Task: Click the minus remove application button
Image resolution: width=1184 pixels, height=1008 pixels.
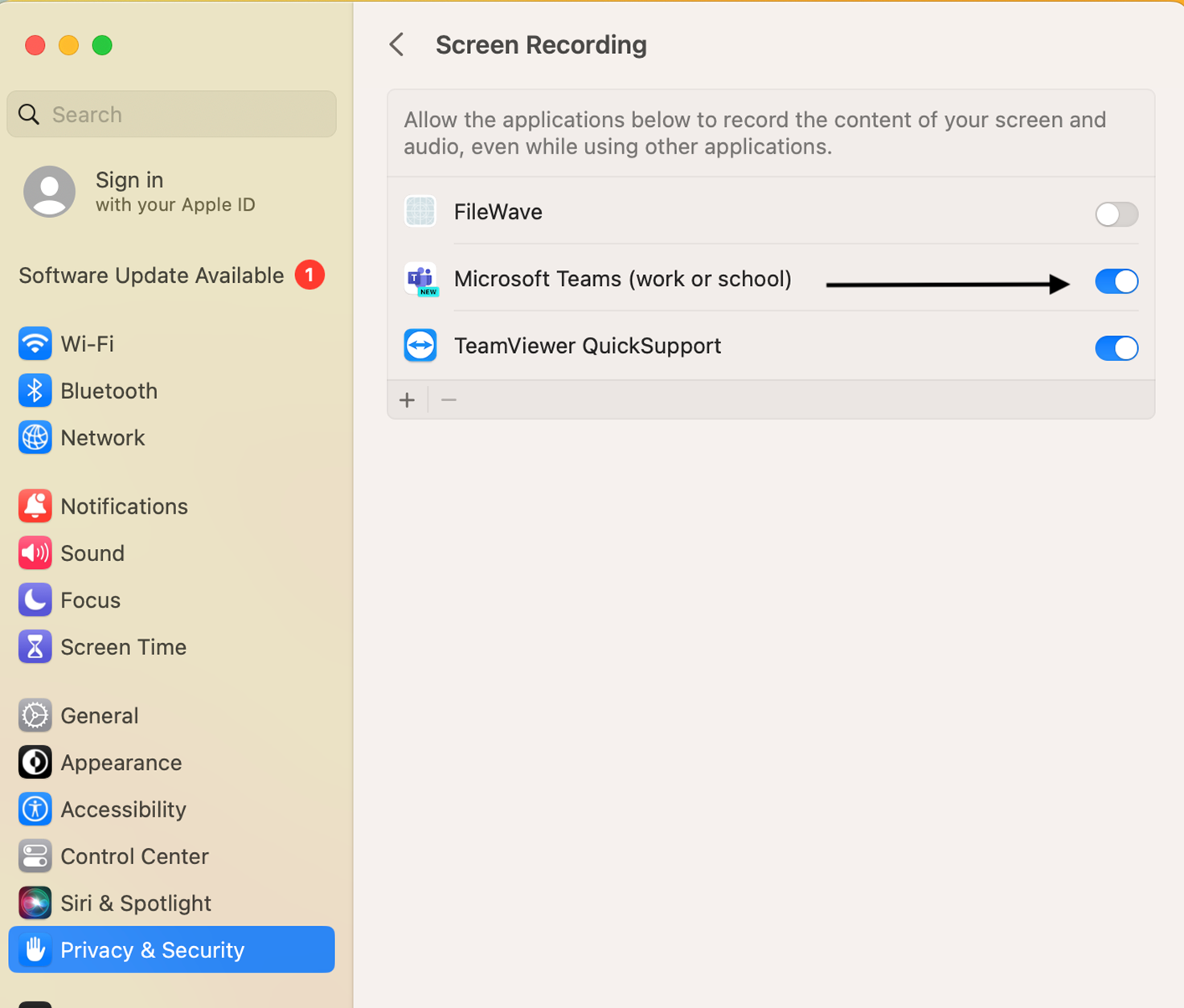Action: pyautogui.click(x=449, y=400)
